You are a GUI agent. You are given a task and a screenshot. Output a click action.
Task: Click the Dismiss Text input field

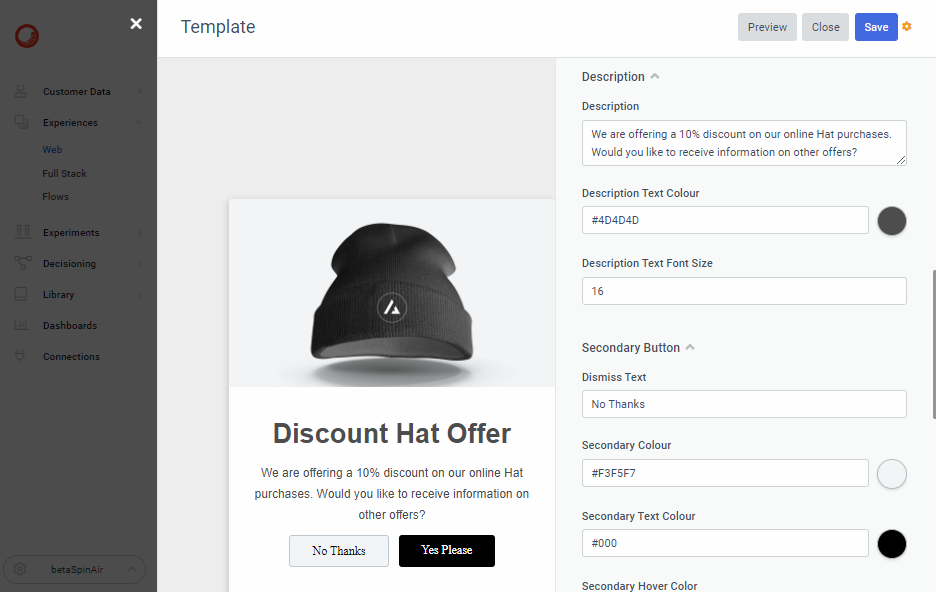click(744, 404)
